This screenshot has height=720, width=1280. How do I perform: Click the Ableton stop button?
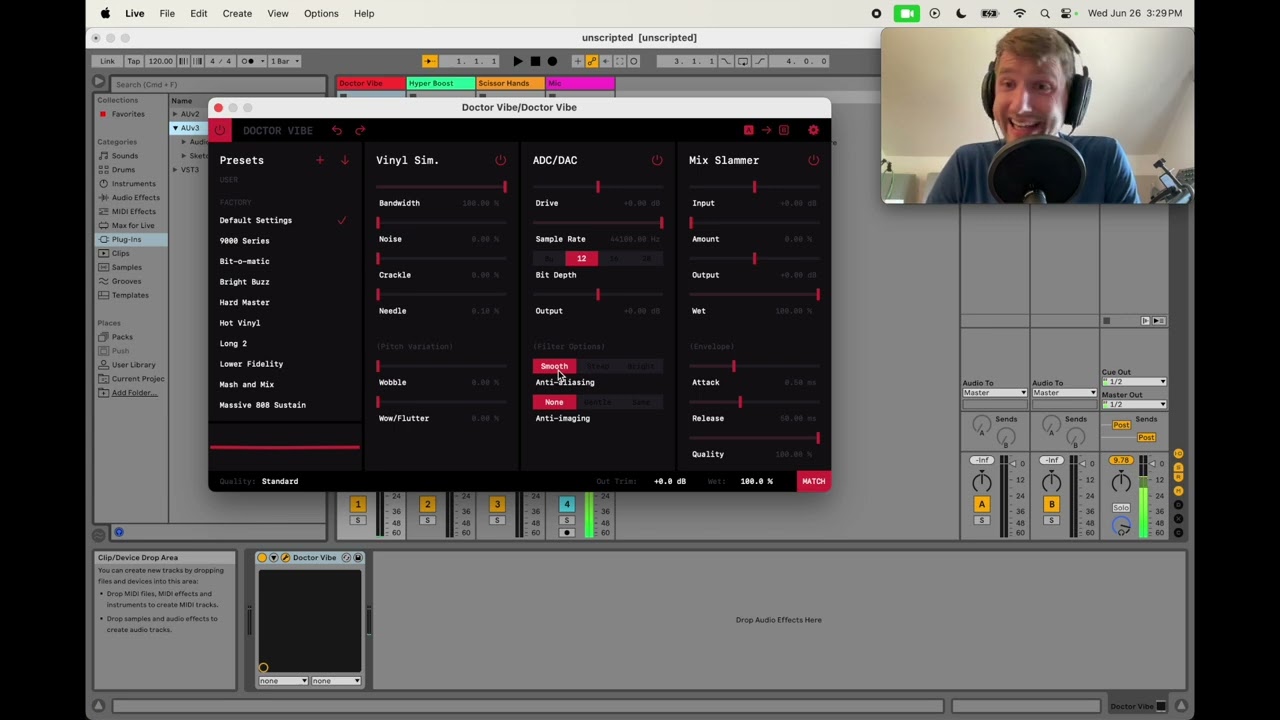[535, 61]
